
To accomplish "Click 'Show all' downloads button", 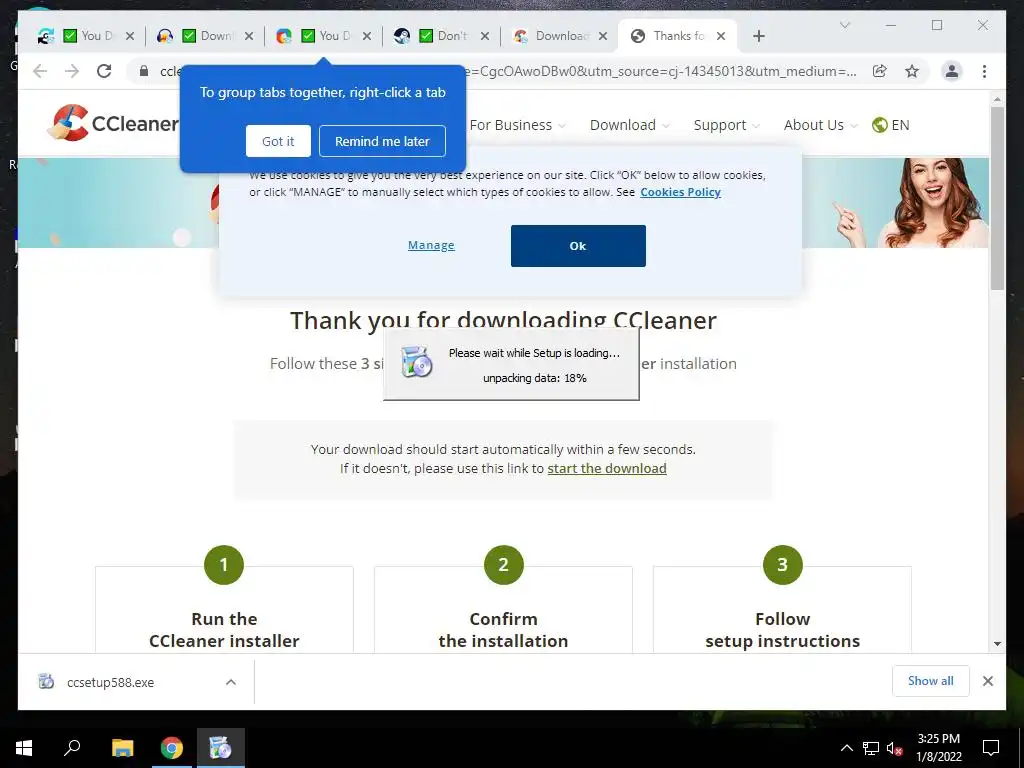I will (931, 681).
